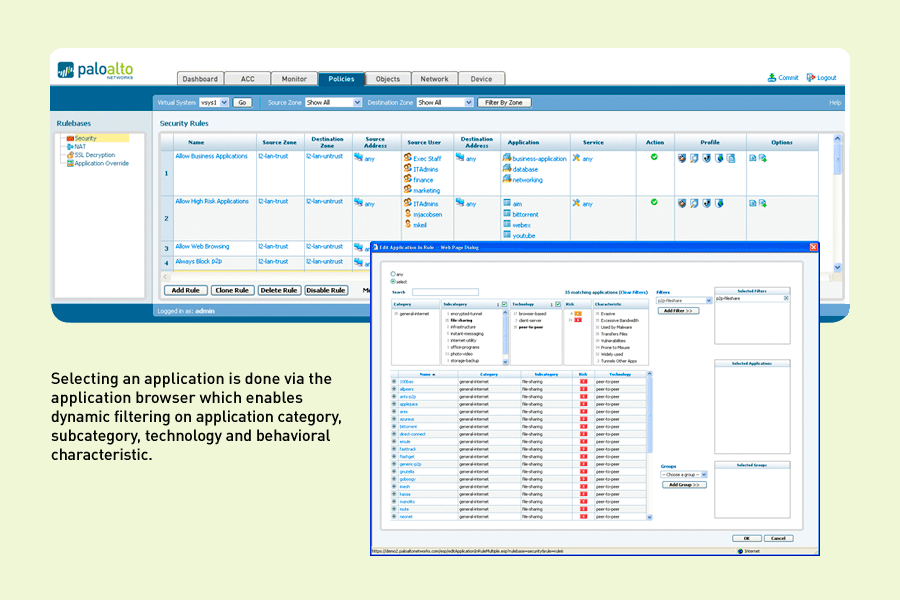
Task: Click the Add Group >> button
Action: point(684,485)
